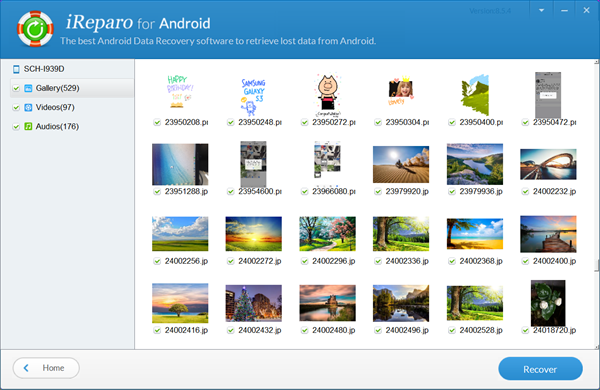
Task: Click the scrollbar down arrow
Action: click(x=597, y=347)
